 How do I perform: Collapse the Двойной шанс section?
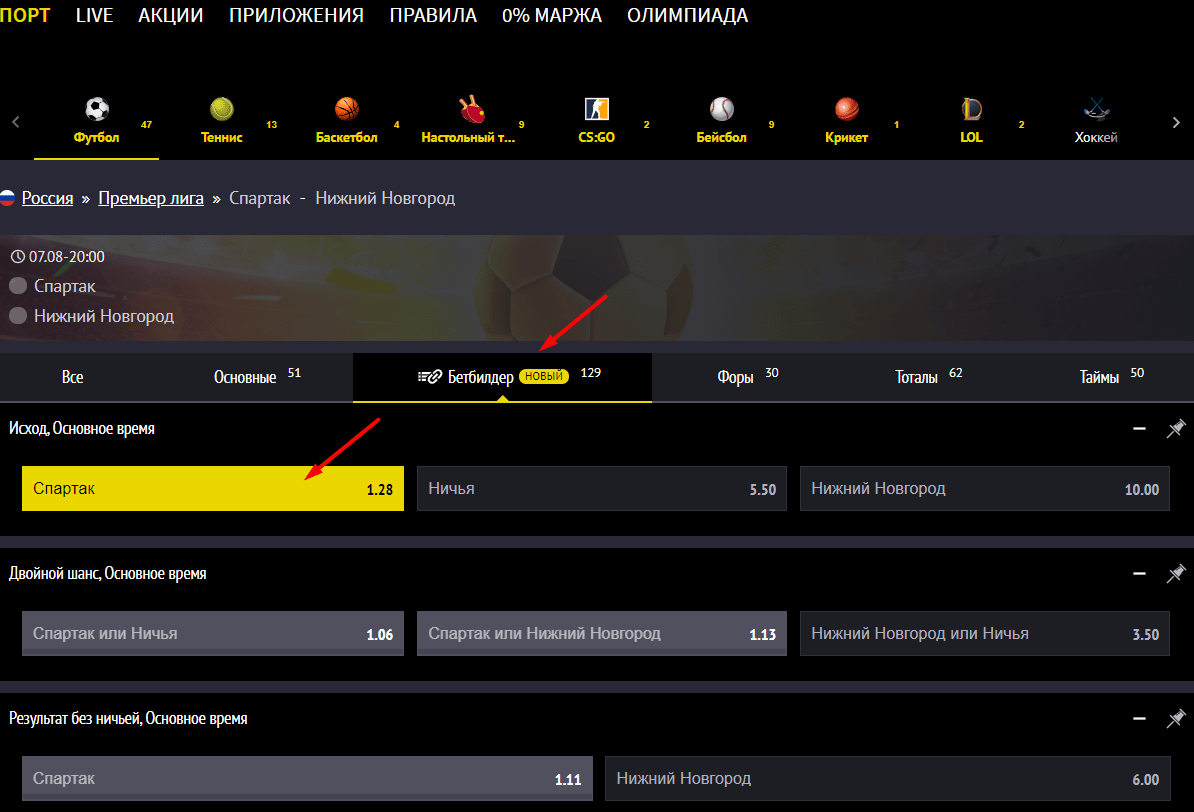coord(1139,574)
